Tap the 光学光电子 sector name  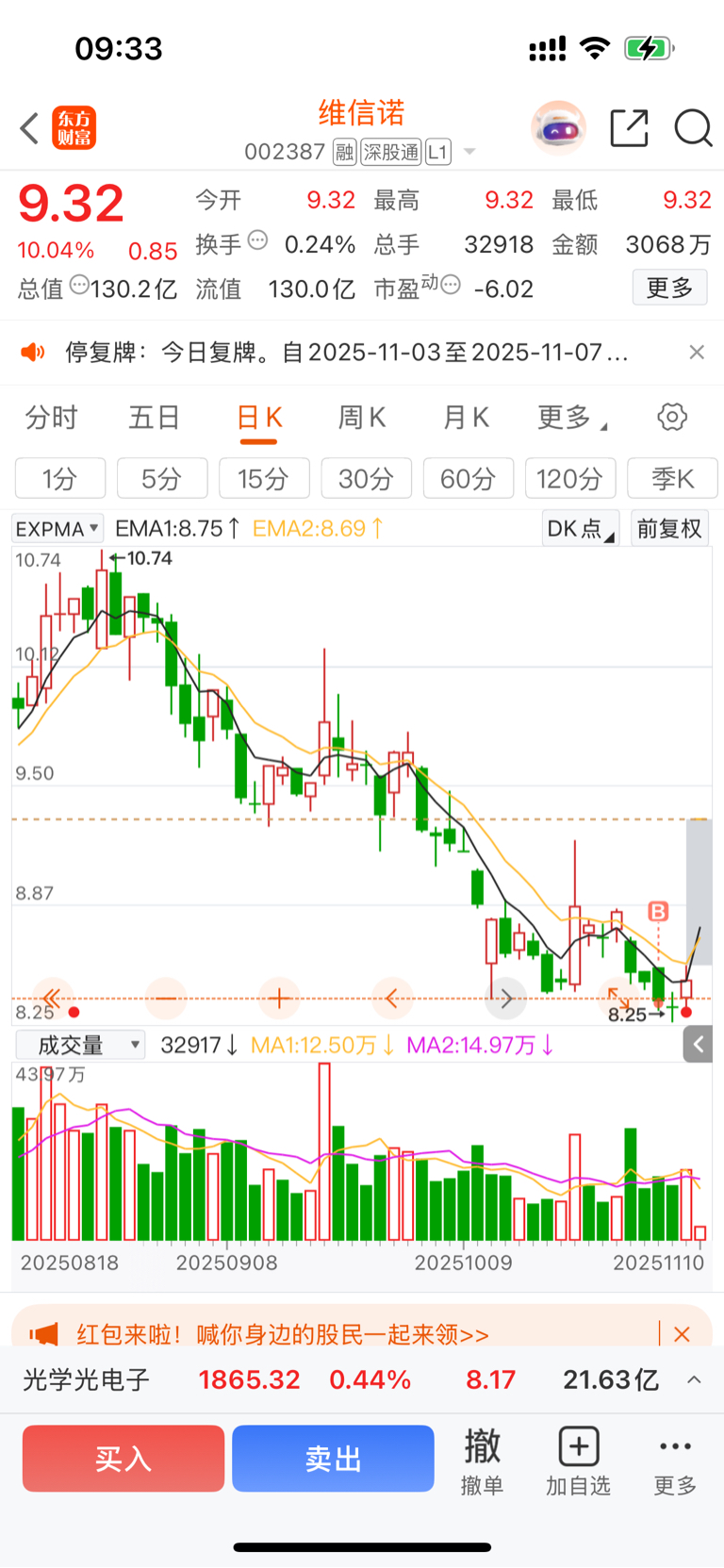pos(87,1380)
